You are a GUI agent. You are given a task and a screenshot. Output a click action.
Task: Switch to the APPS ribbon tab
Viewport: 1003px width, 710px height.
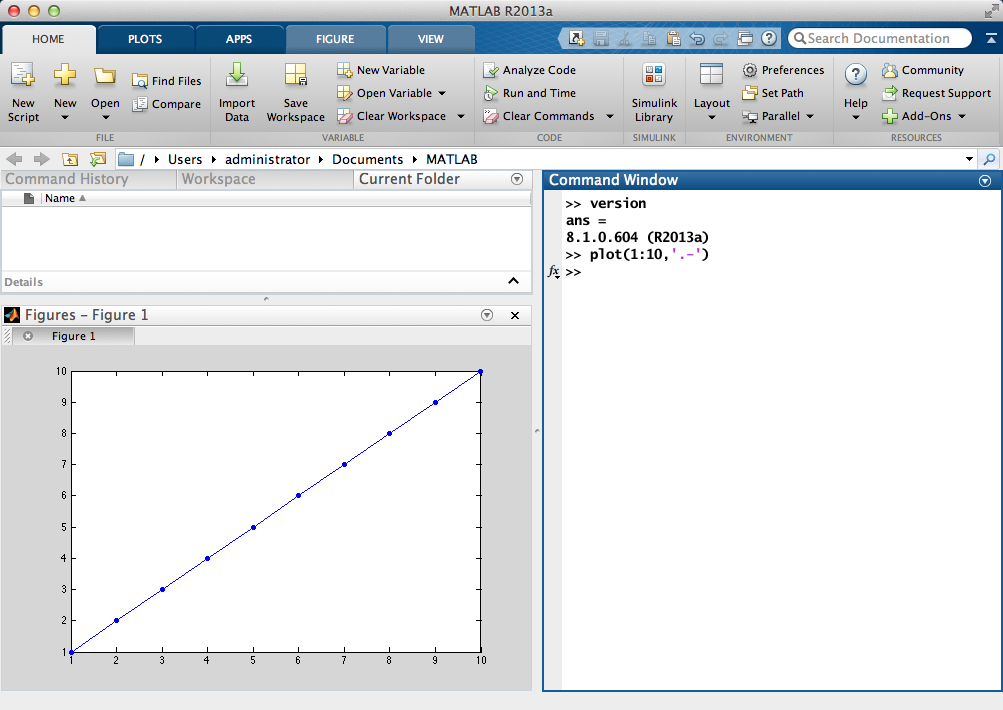(239, 39)
